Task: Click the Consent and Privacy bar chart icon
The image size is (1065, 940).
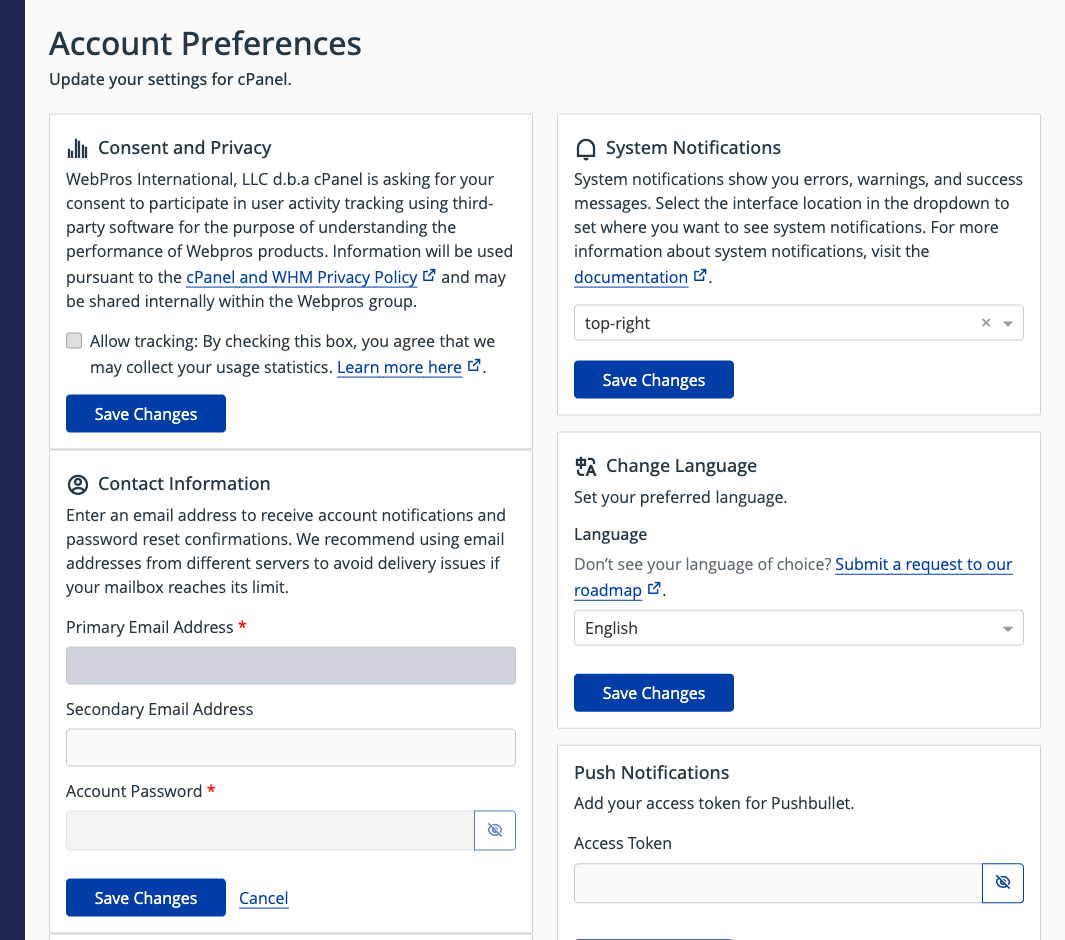Action: tap(77, 148)
